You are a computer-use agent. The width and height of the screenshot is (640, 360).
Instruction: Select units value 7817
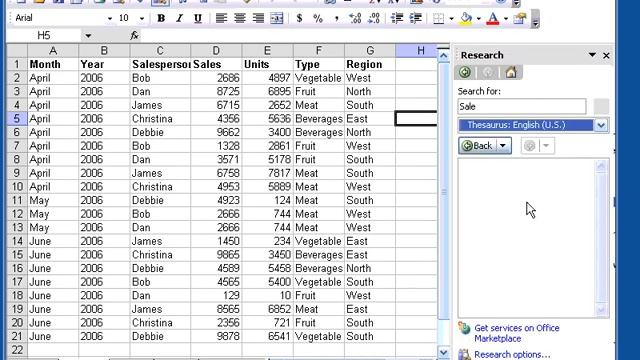[268, 173]
